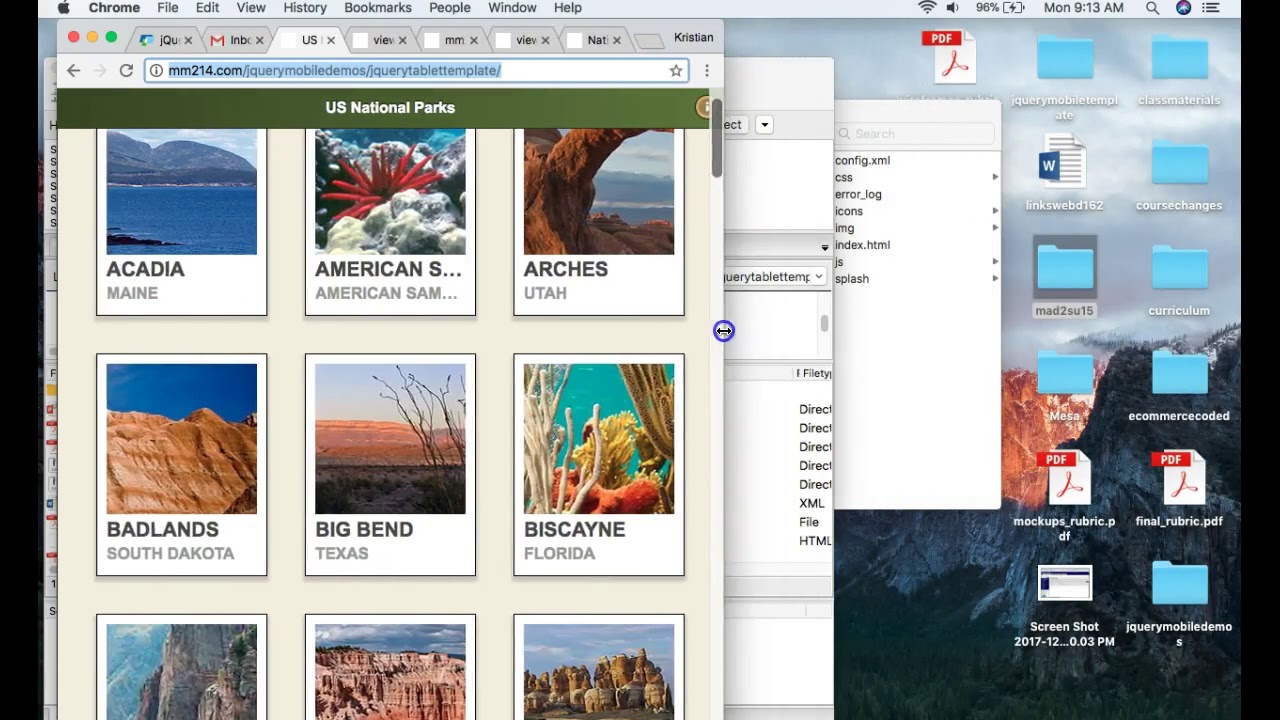1280x720 pixels.
Task: Open the Acadia park card
Action: 181,222
